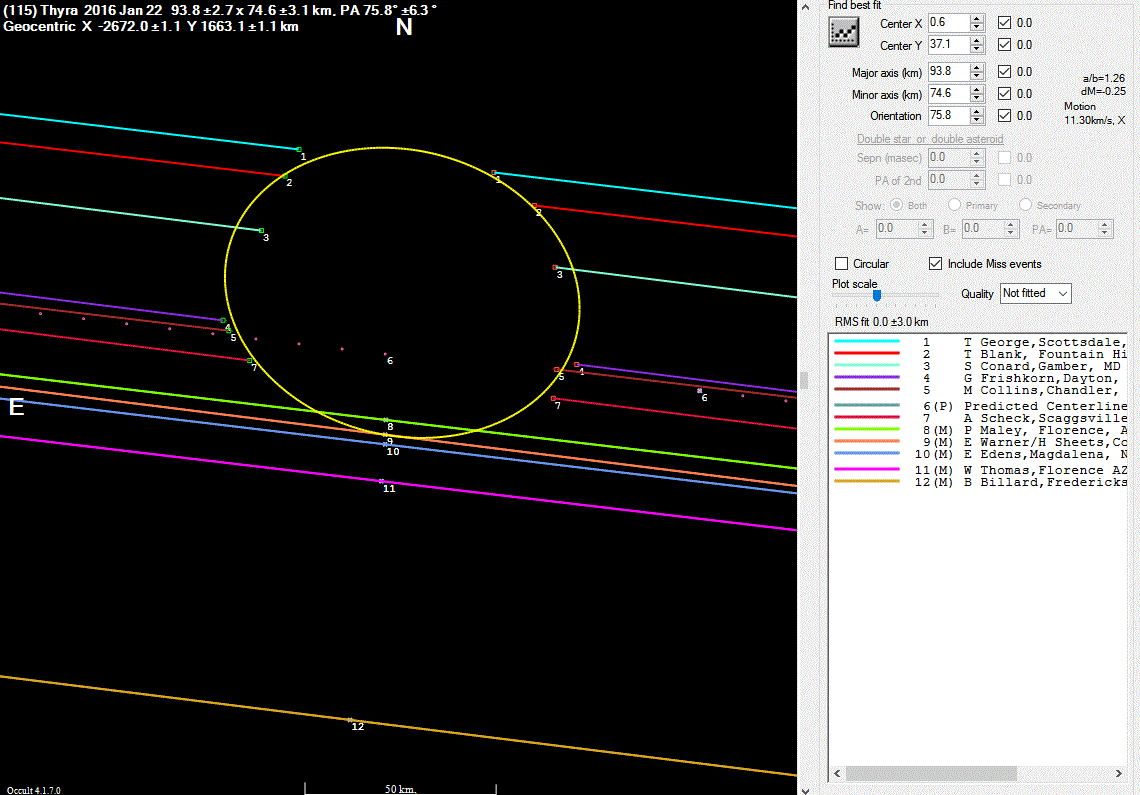Click into the Orientation input field
The image size is (1140, 795).
pos(946,116)
